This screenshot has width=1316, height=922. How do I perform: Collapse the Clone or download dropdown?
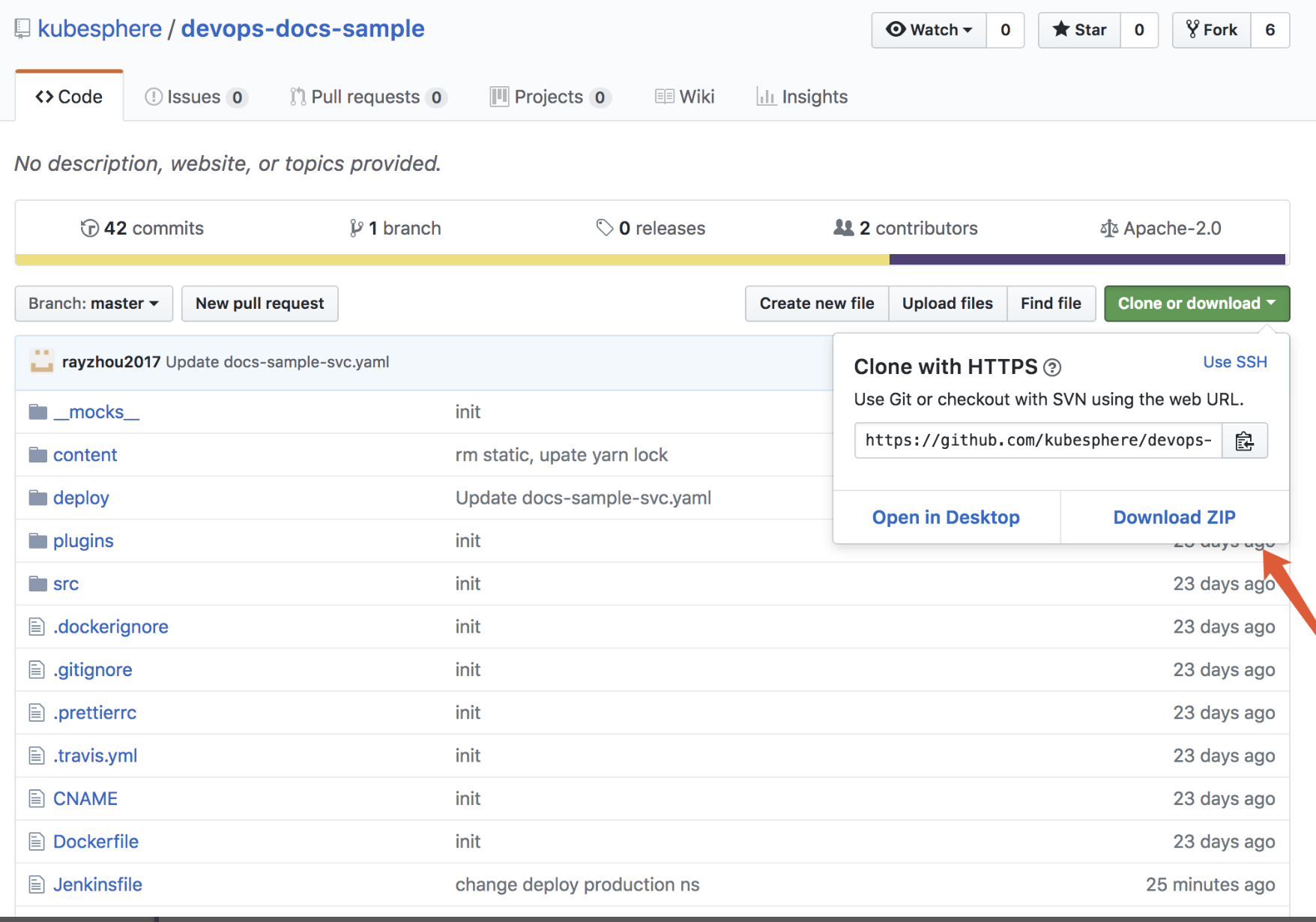[1197, 304]
